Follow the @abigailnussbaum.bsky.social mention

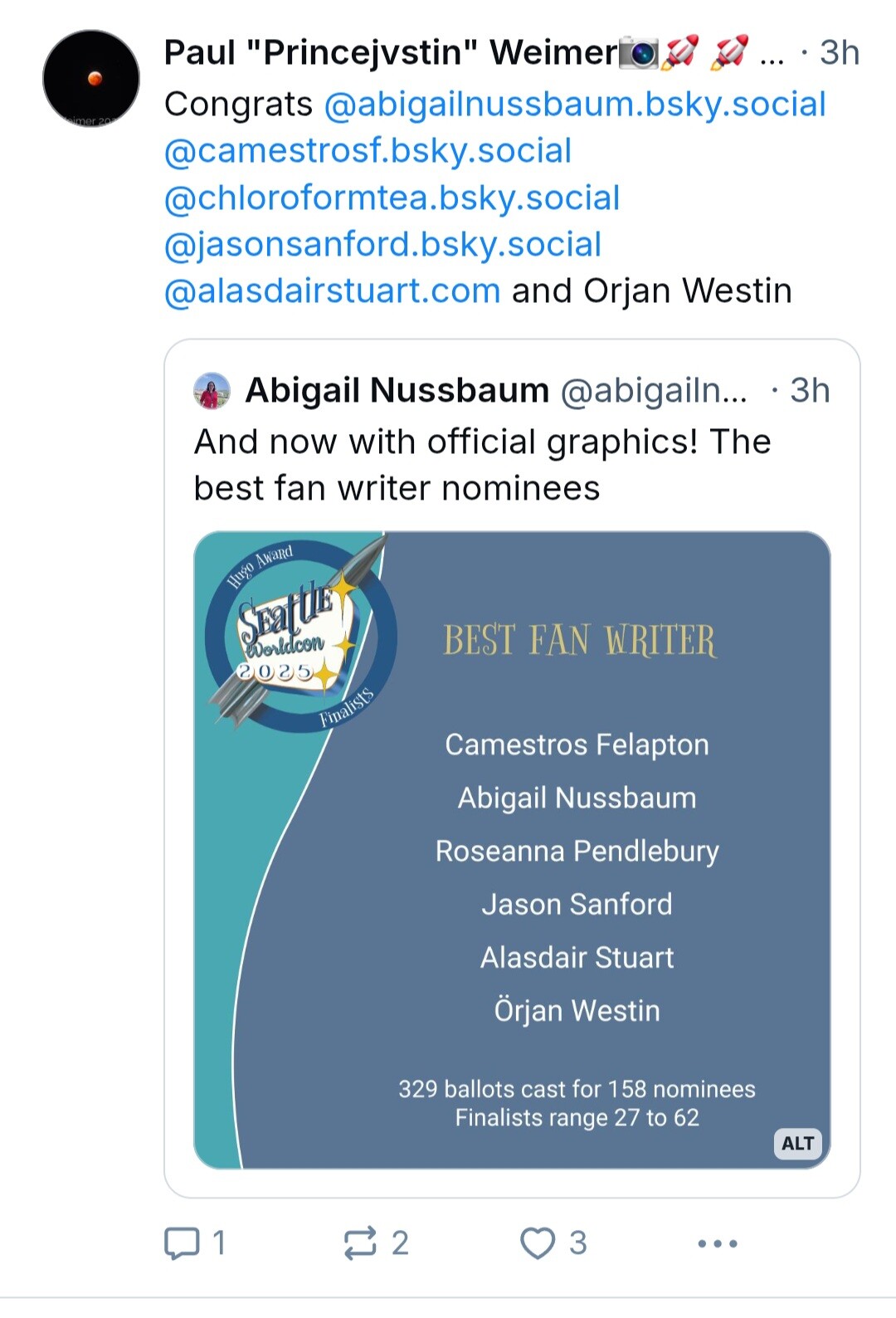point(575,104)
